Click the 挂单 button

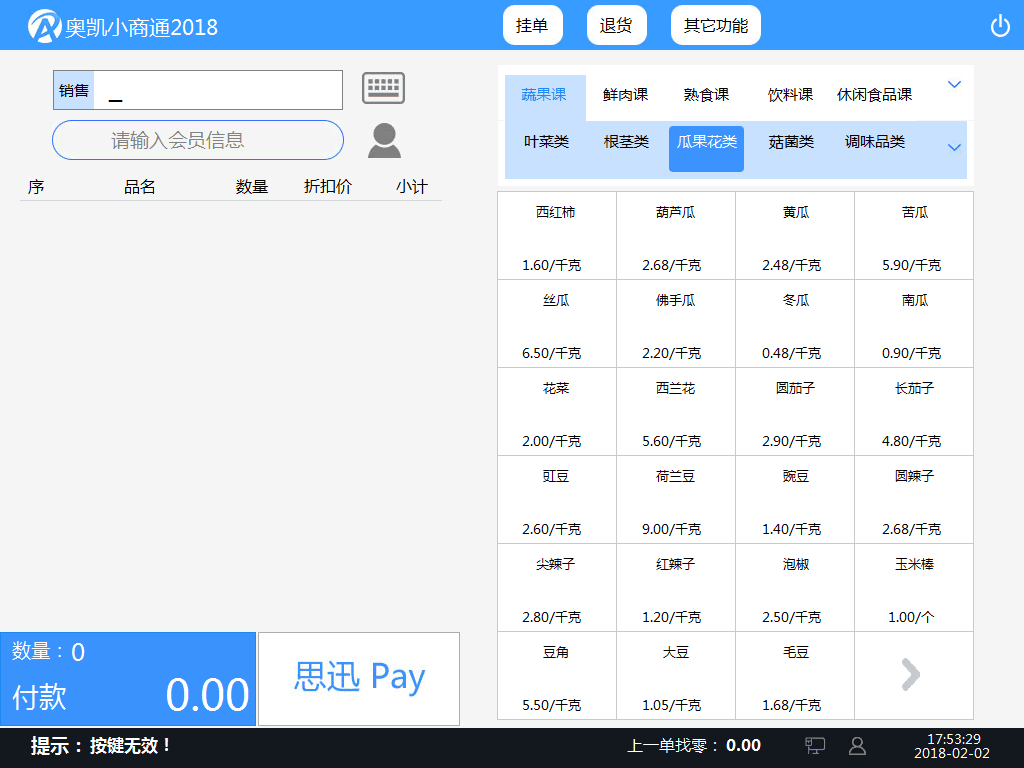tap(532, 24)
